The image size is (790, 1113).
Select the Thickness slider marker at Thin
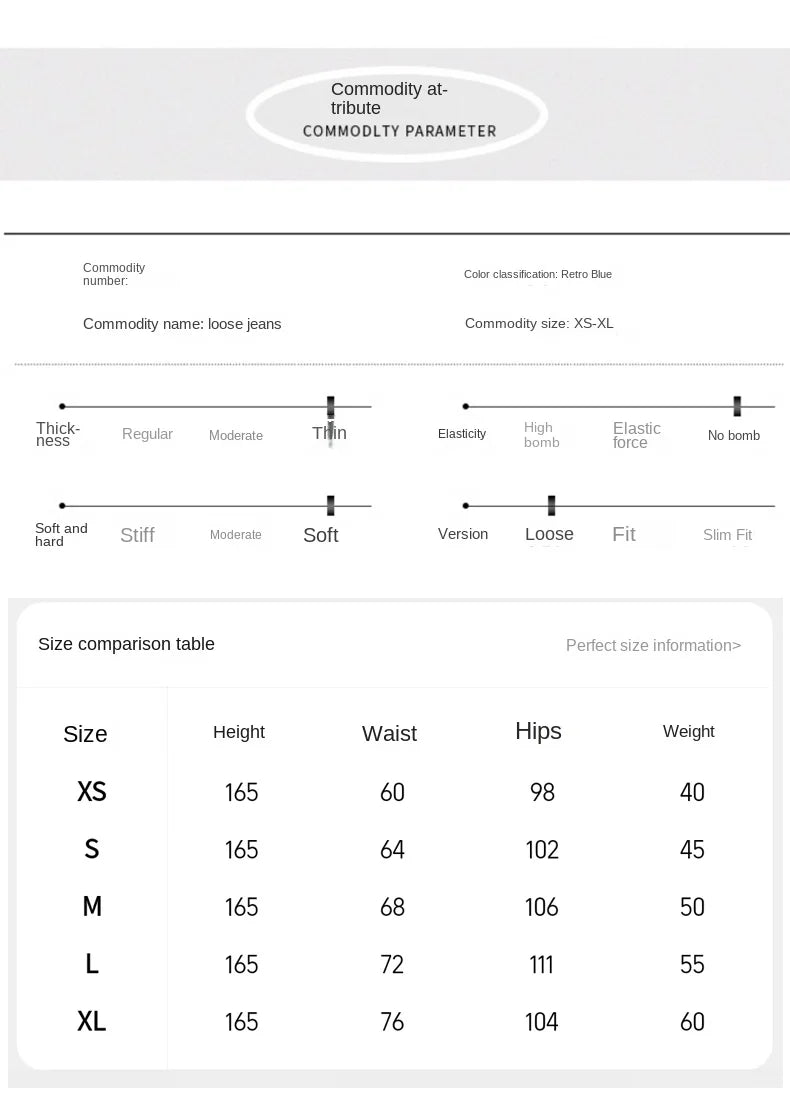[x=331, y=407]
